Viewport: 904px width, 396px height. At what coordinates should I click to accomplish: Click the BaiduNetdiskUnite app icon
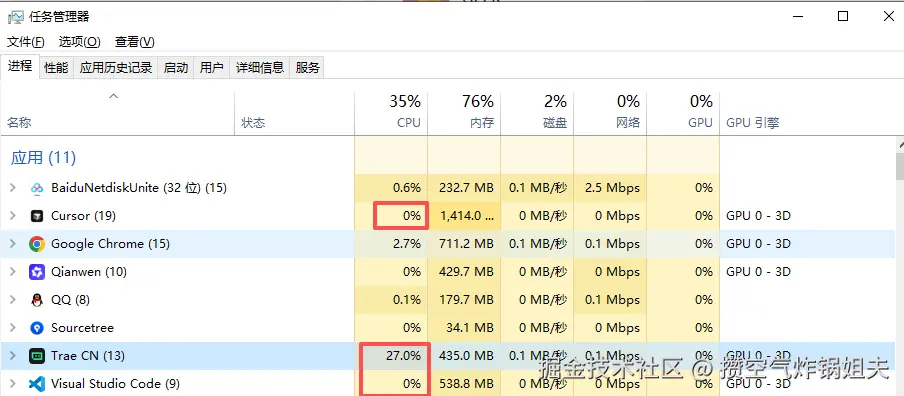click(36, 188)
